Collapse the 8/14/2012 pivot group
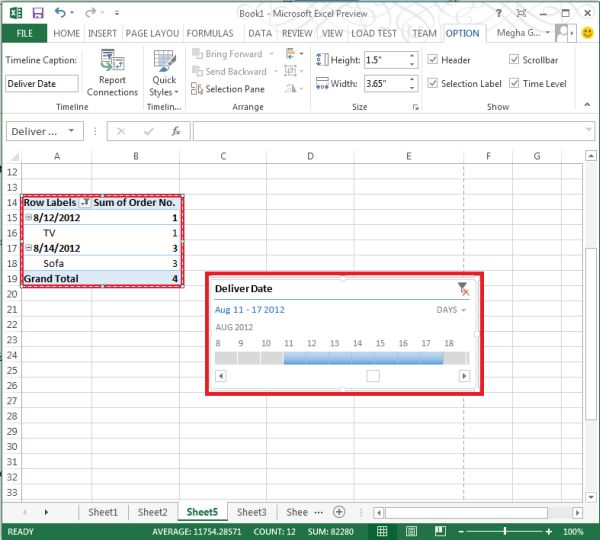Viewport: 600px width, 540px height. (x=28, y=248)
